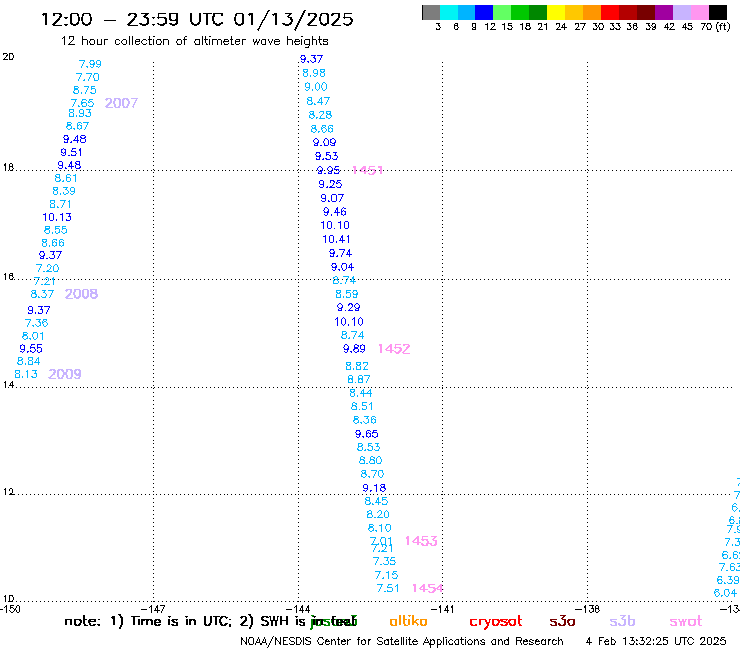The height and width of the screenshot is (650, 740).
Task: Click wave height value 9.51
Action: pyautogui.click(x=71, y=152)
